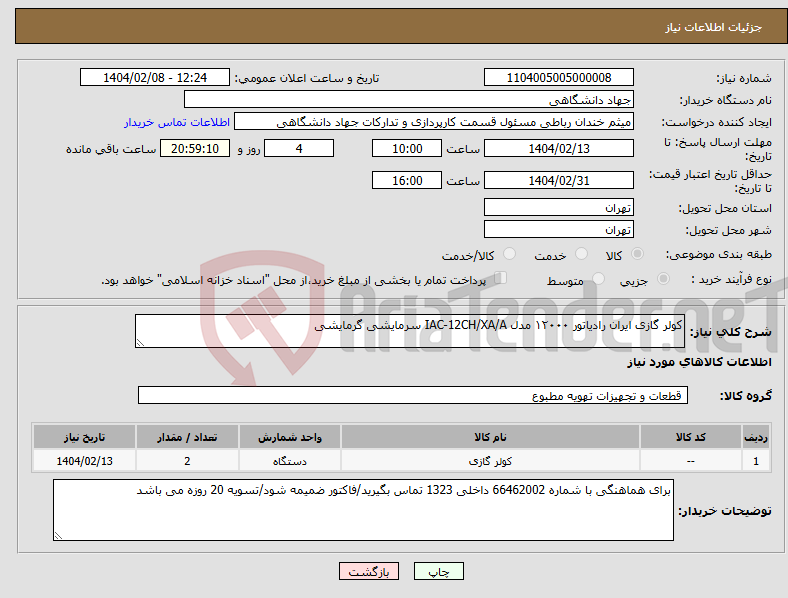Click the شماره نیاز number field
Viewport: 788px width, 598px height.
click(x=559, y=77)
